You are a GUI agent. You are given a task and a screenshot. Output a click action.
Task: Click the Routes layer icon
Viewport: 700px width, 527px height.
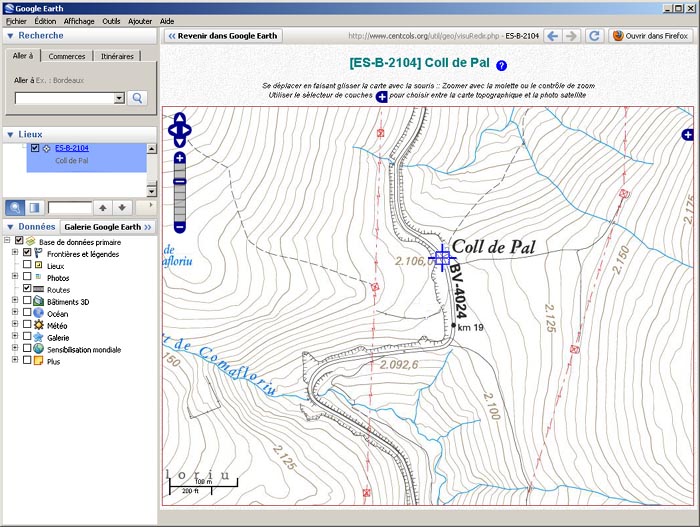pyautogui.click(x=38, y=289)
